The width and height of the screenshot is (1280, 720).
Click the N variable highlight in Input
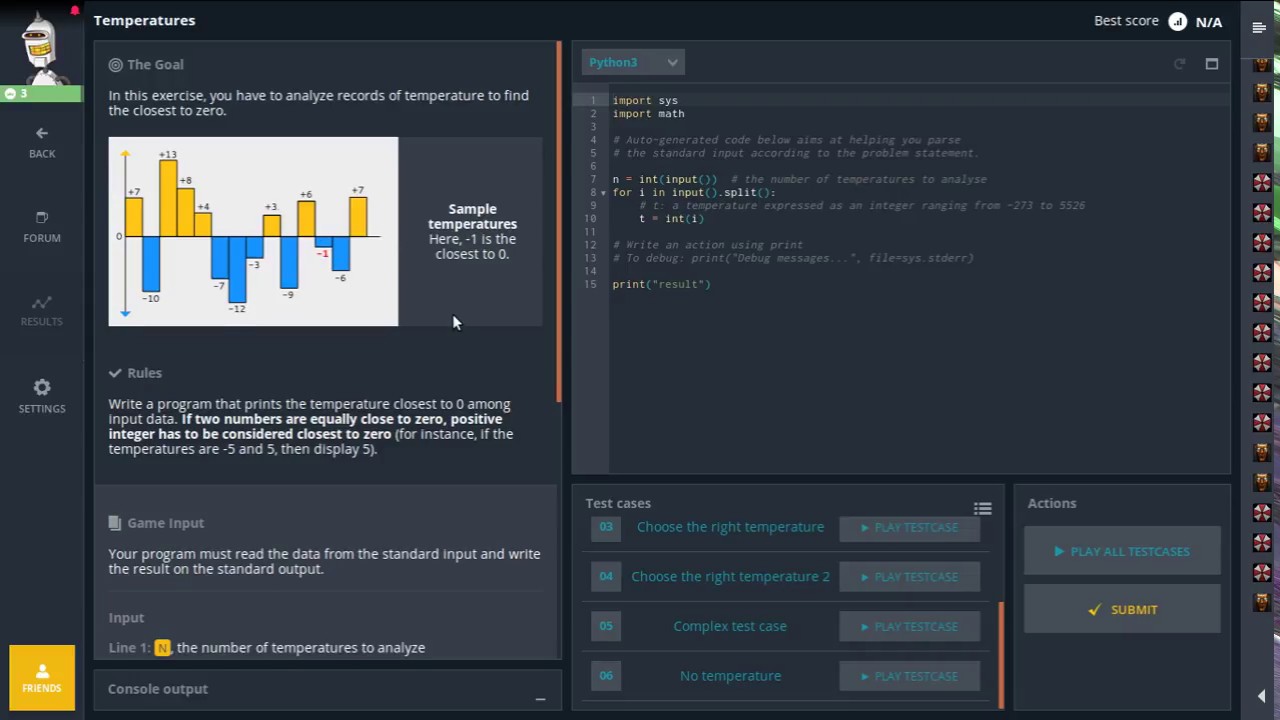(162, 648)
